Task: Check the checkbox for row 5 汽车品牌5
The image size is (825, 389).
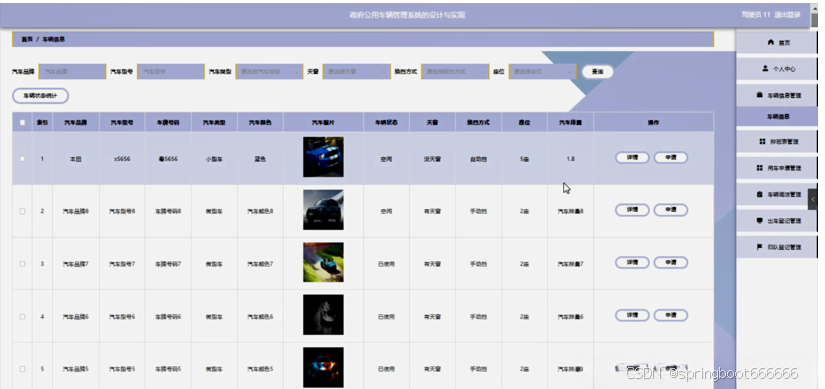Action: pyautogui.click(x=22, y=369)
